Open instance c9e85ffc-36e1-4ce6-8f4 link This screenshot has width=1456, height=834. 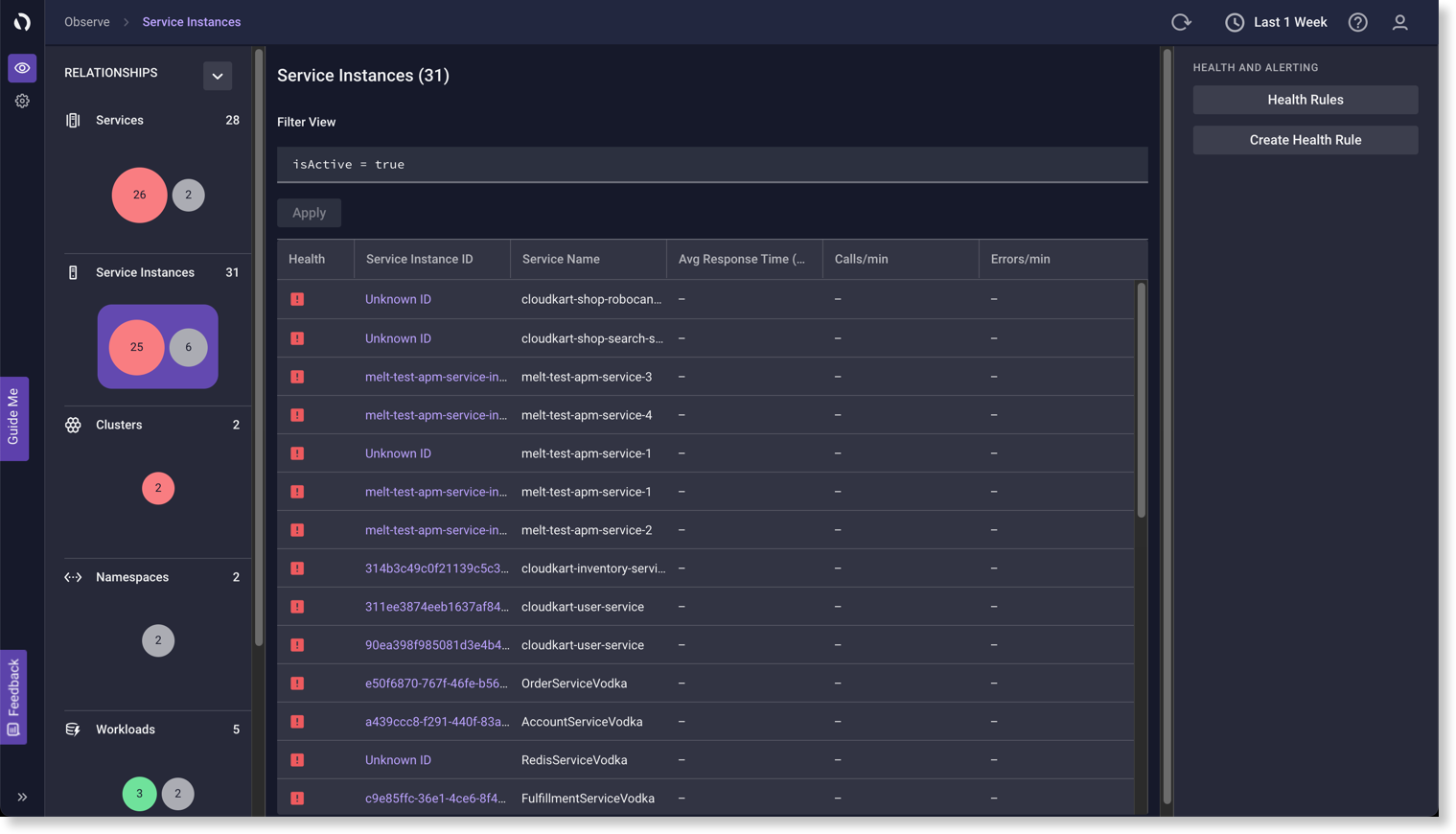click(435, 799)
